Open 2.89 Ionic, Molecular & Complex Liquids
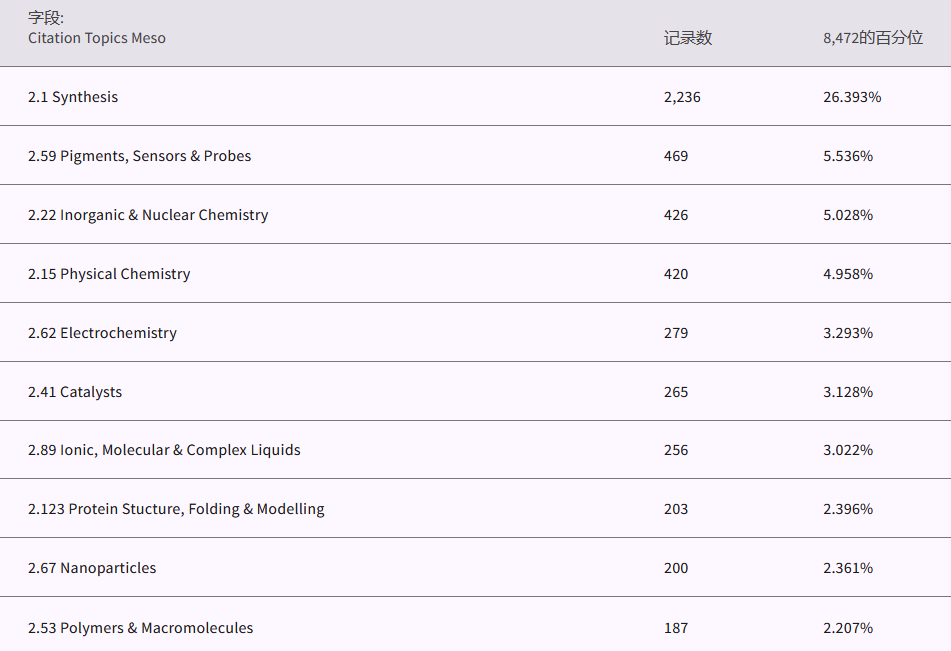 point(164,450)
